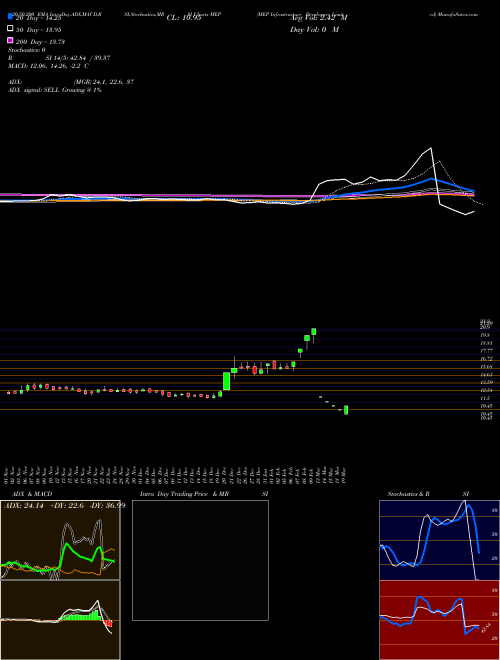Click the white 50 Day legend swatch
Screen dimensions: 500x660
coord(10,29)
